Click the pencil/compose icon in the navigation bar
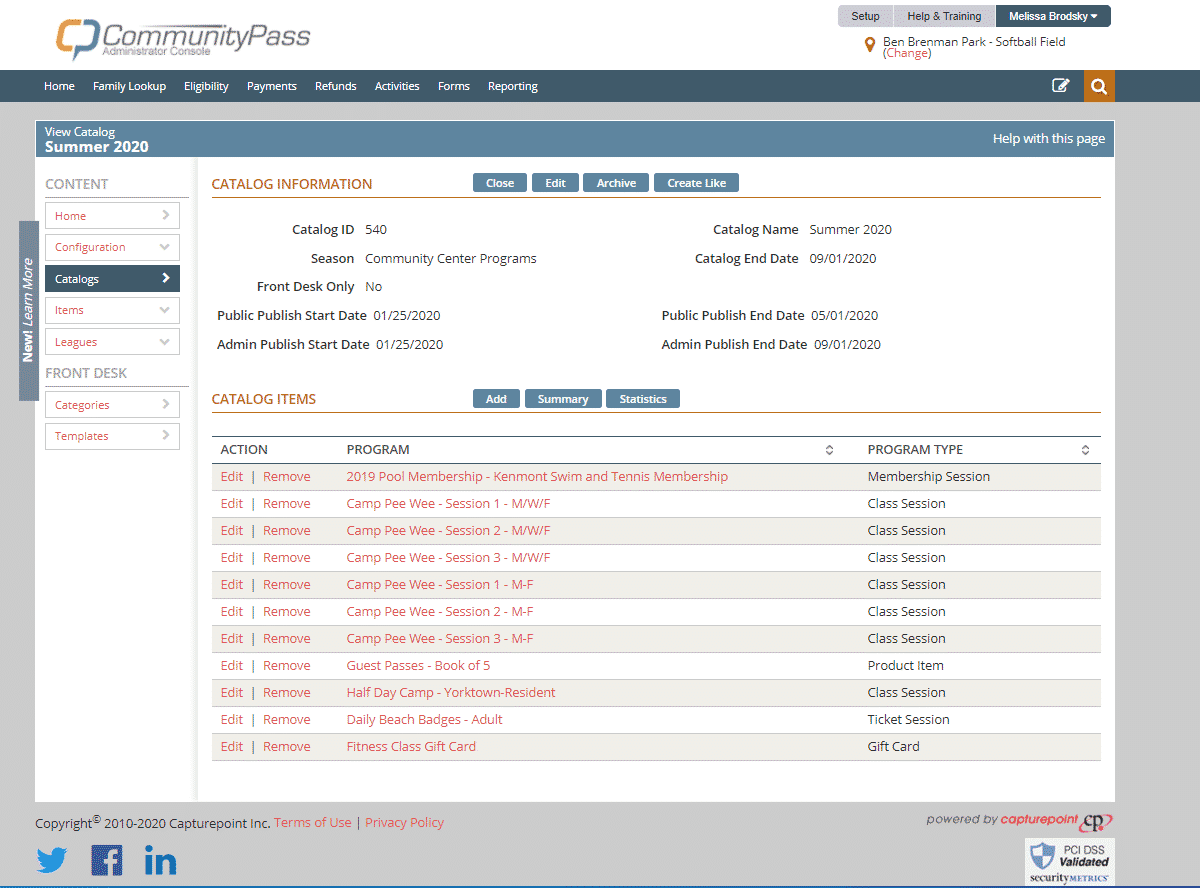This screenshot has width=1200, height=888. (x=1061, y=86)
